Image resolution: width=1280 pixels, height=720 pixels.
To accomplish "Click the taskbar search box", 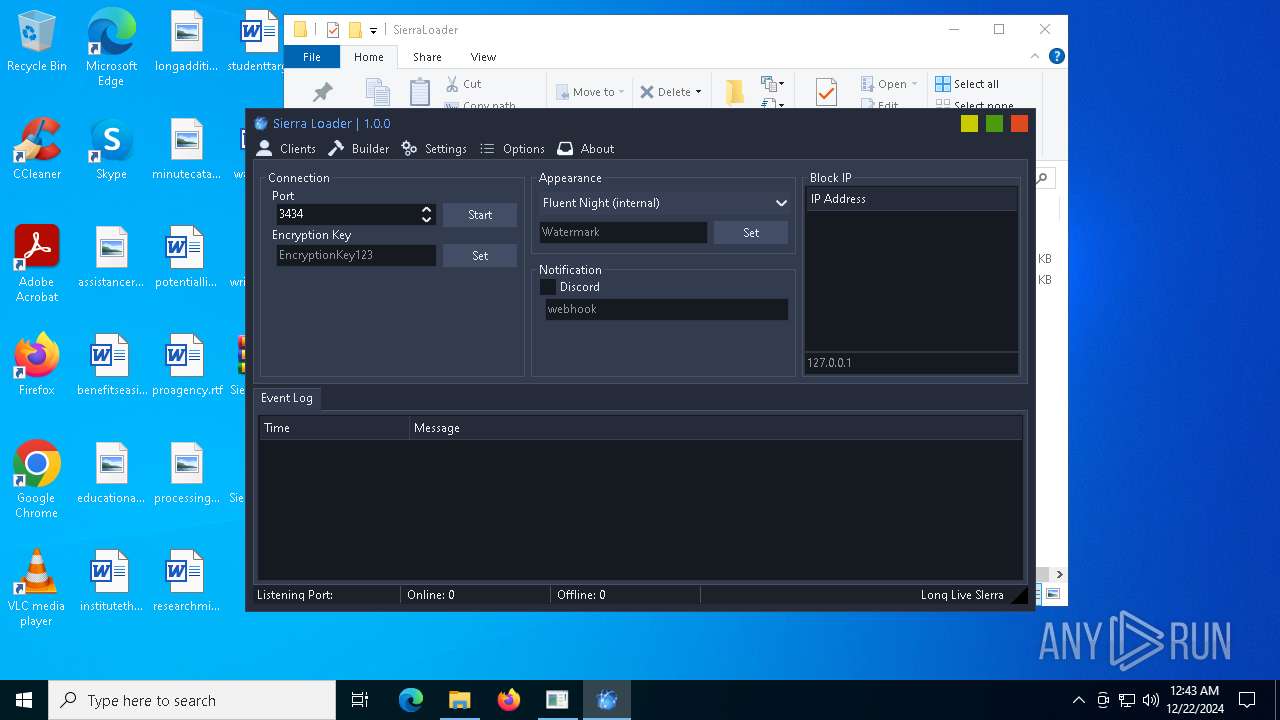I will coord(192,700).
